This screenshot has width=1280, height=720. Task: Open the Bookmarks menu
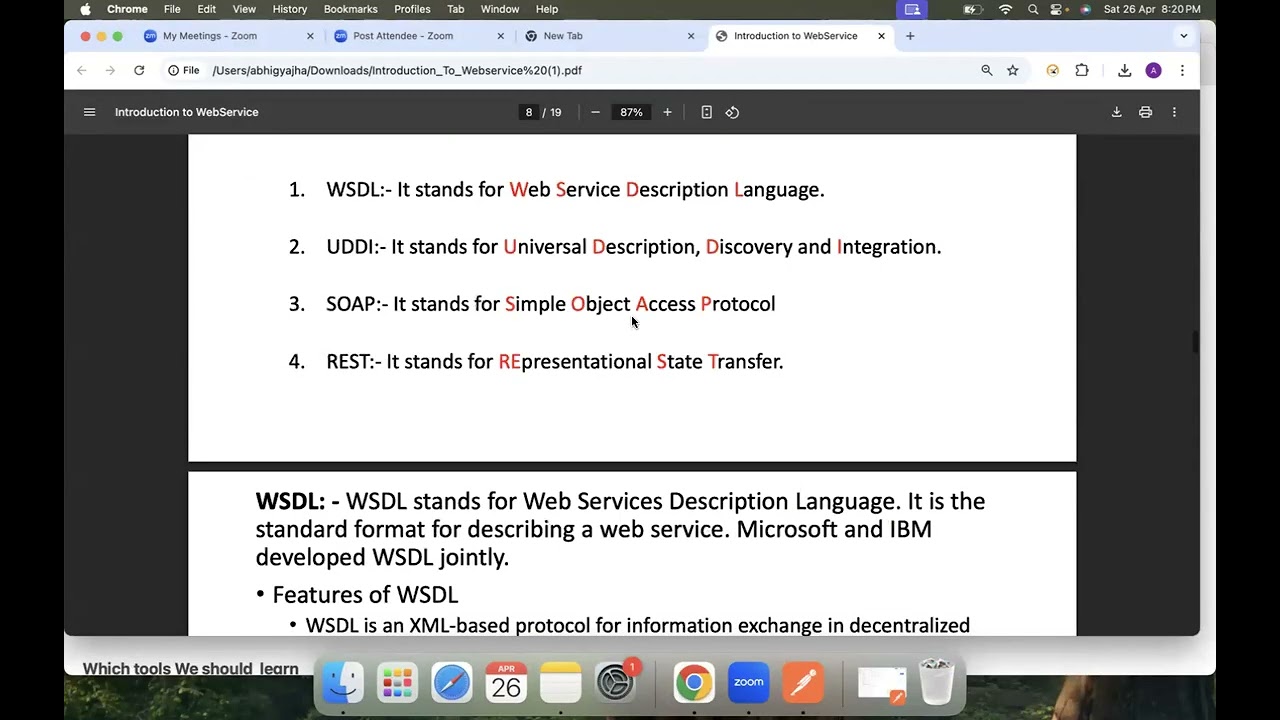point(350,9)
